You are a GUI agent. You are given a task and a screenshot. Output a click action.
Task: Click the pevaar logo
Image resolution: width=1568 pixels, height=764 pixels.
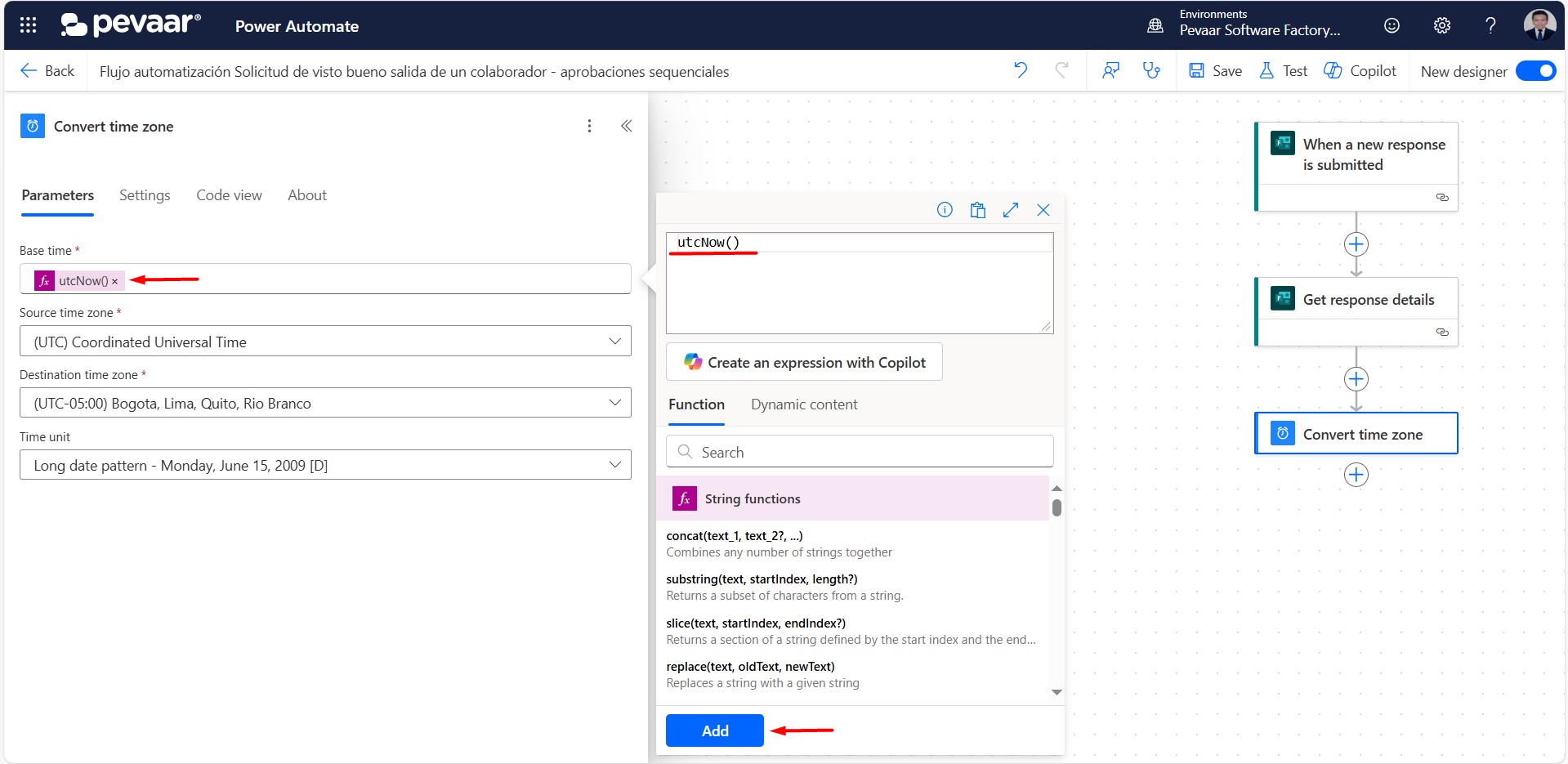131,25
